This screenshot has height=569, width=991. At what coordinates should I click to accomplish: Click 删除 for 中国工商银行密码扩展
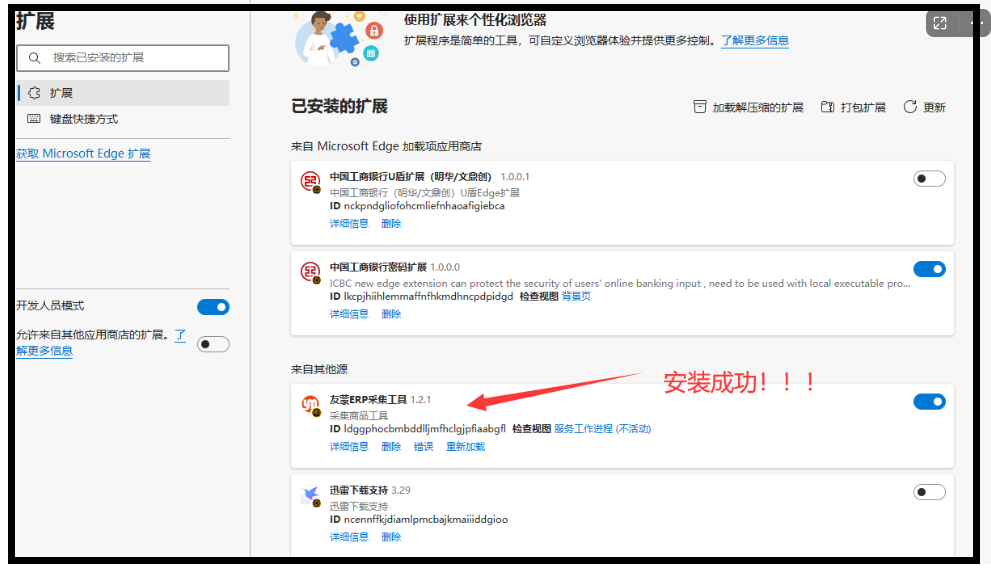391,314
